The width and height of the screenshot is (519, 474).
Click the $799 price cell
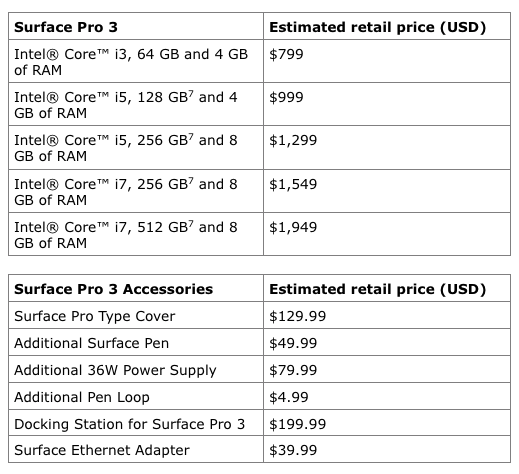click(387, 61)
